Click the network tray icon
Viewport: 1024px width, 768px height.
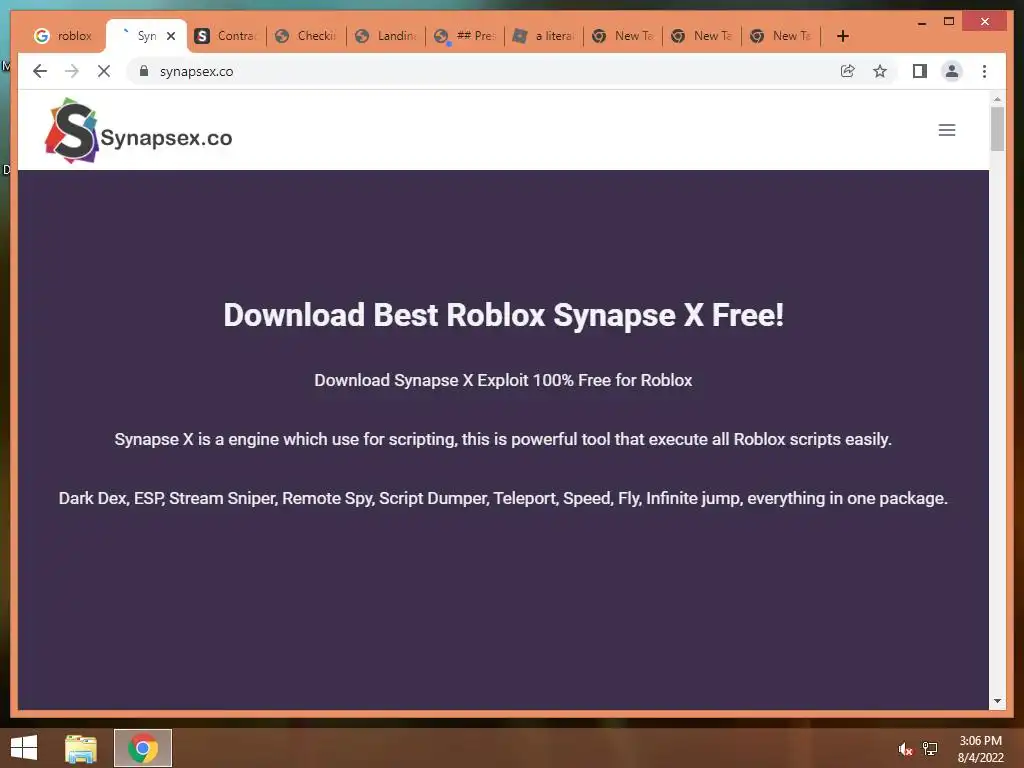coord(930,748)
